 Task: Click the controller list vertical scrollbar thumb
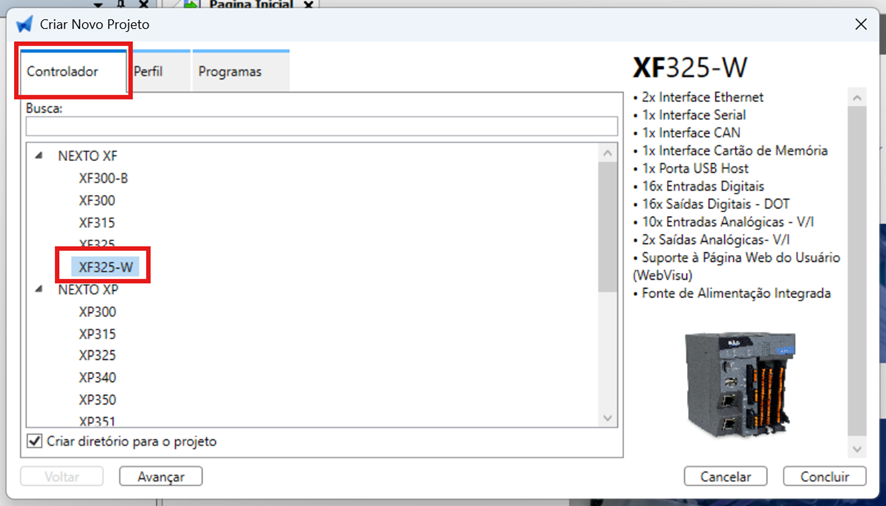607,227
